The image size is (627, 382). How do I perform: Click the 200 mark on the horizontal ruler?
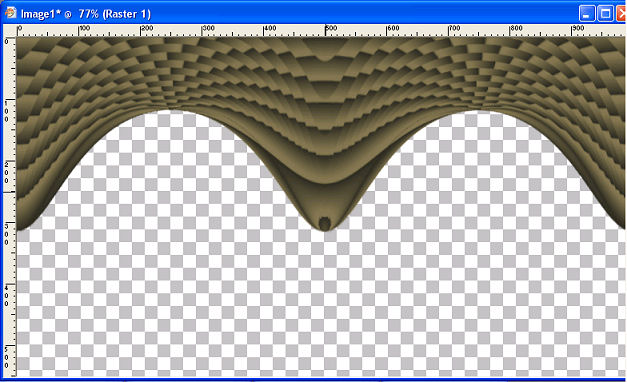coord(147,28)
